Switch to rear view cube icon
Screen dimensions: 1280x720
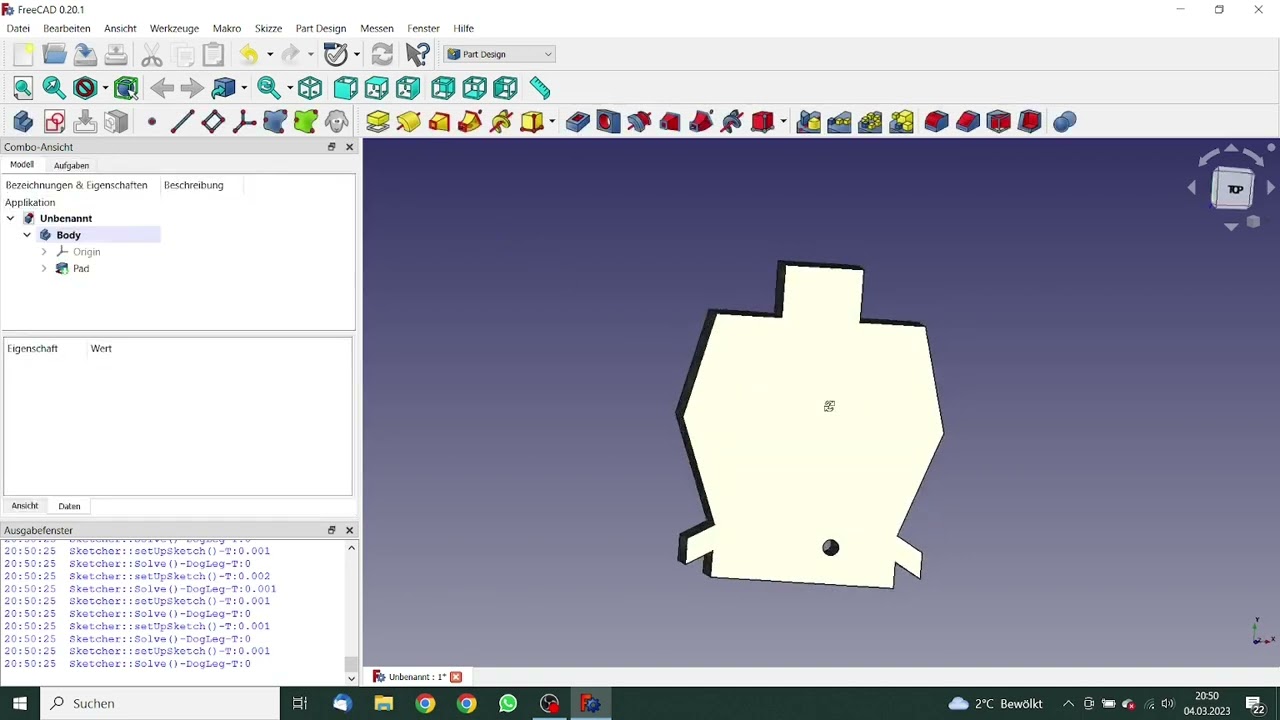[x=443, y=88]
